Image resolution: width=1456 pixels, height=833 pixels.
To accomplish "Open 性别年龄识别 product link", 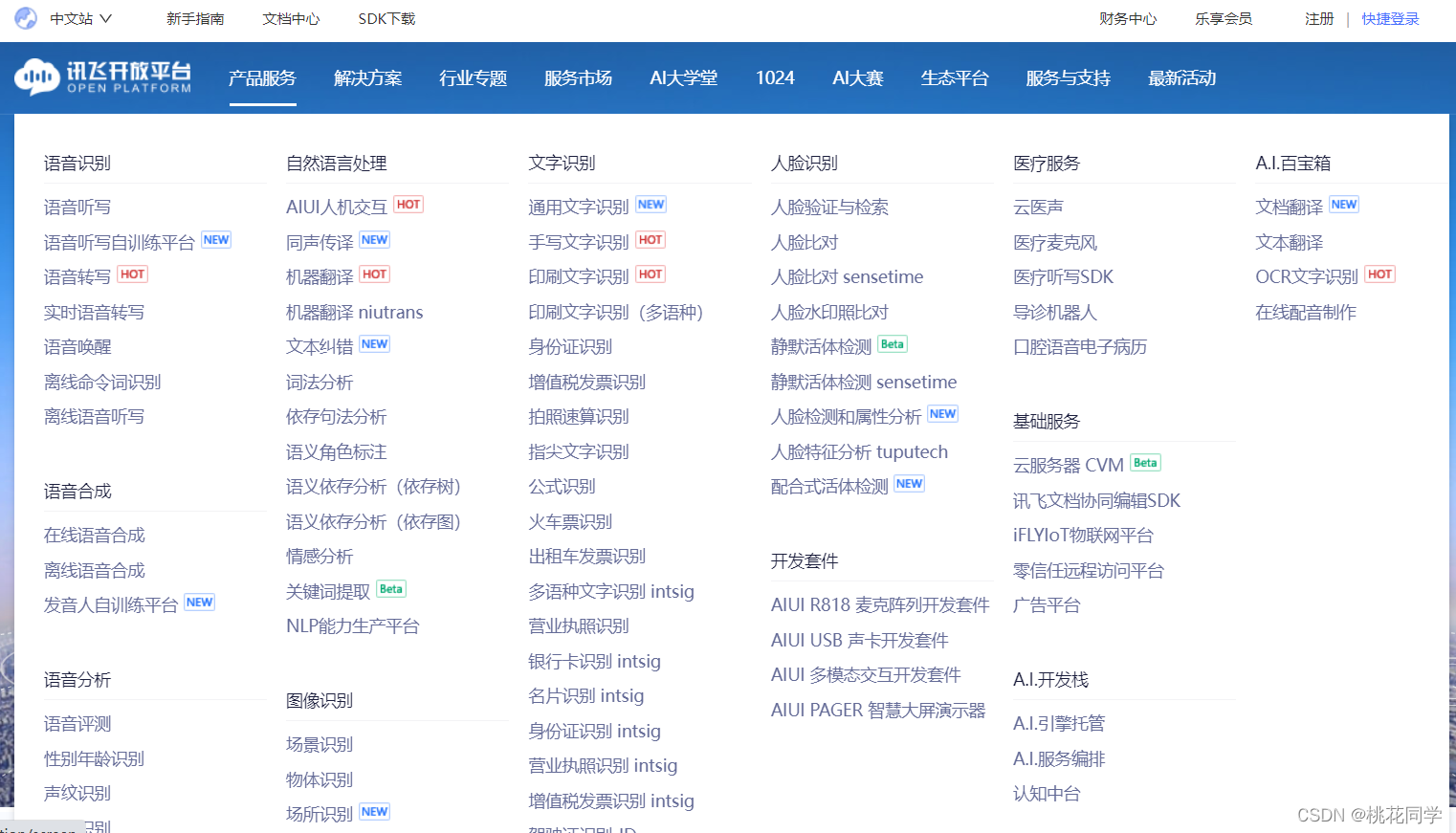I will click(x=94, y=759).
